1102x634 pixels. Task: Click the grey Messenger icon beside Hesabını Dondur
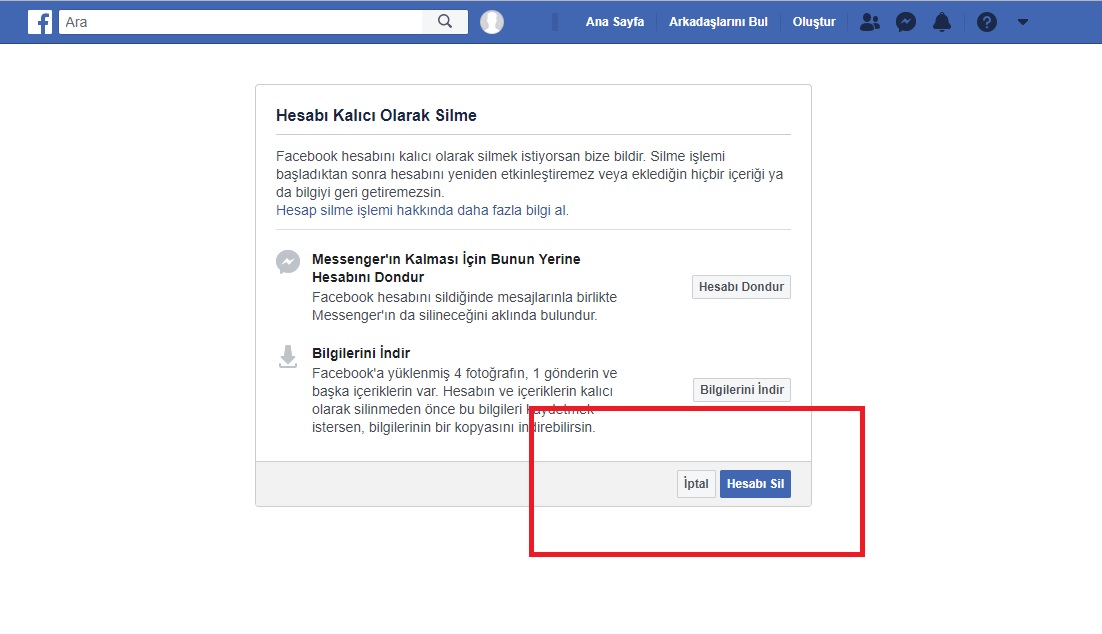(288, 262)
